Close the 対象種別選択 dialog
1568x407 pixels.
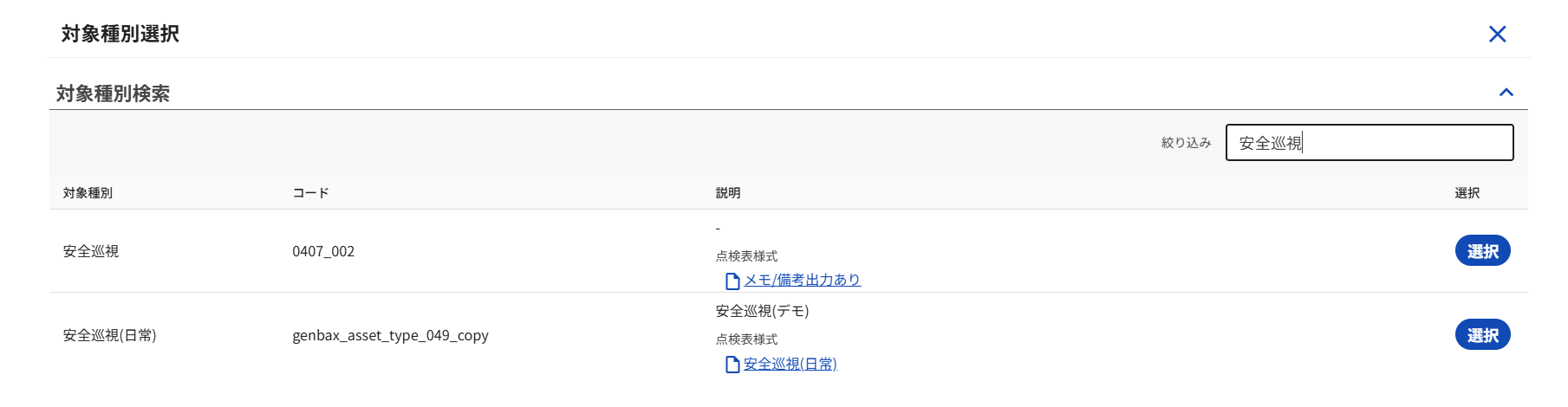pos(1497,34)
